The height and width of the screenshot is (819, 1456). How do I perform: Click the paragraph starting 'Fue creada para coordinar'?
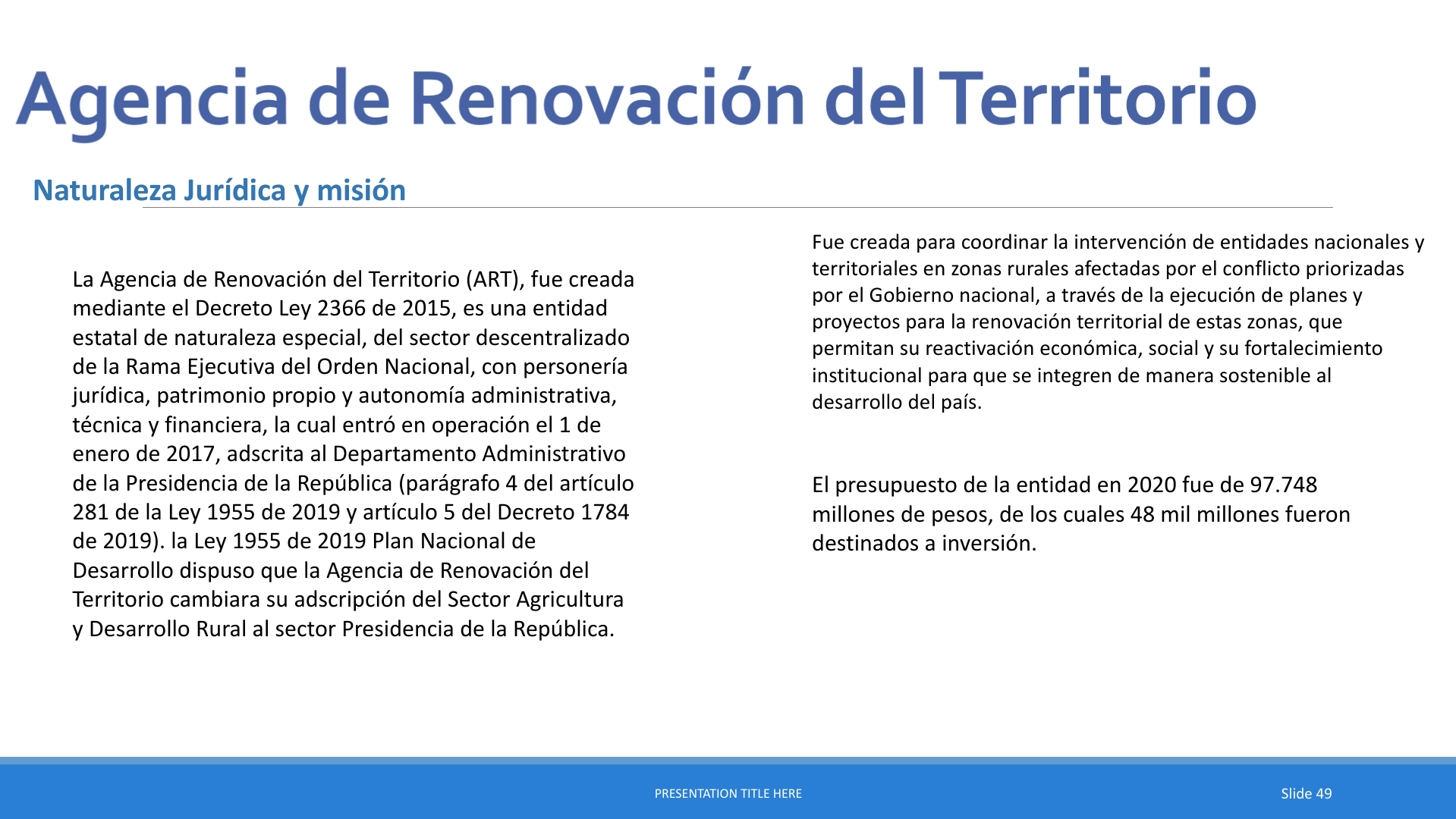(x=1118, y=322)
